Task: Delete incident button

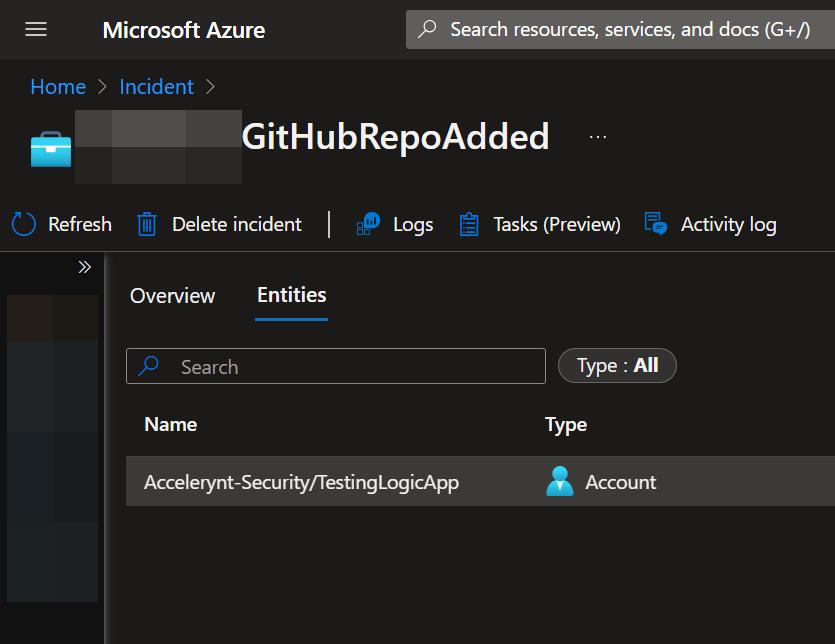Action: coord(219,224)
